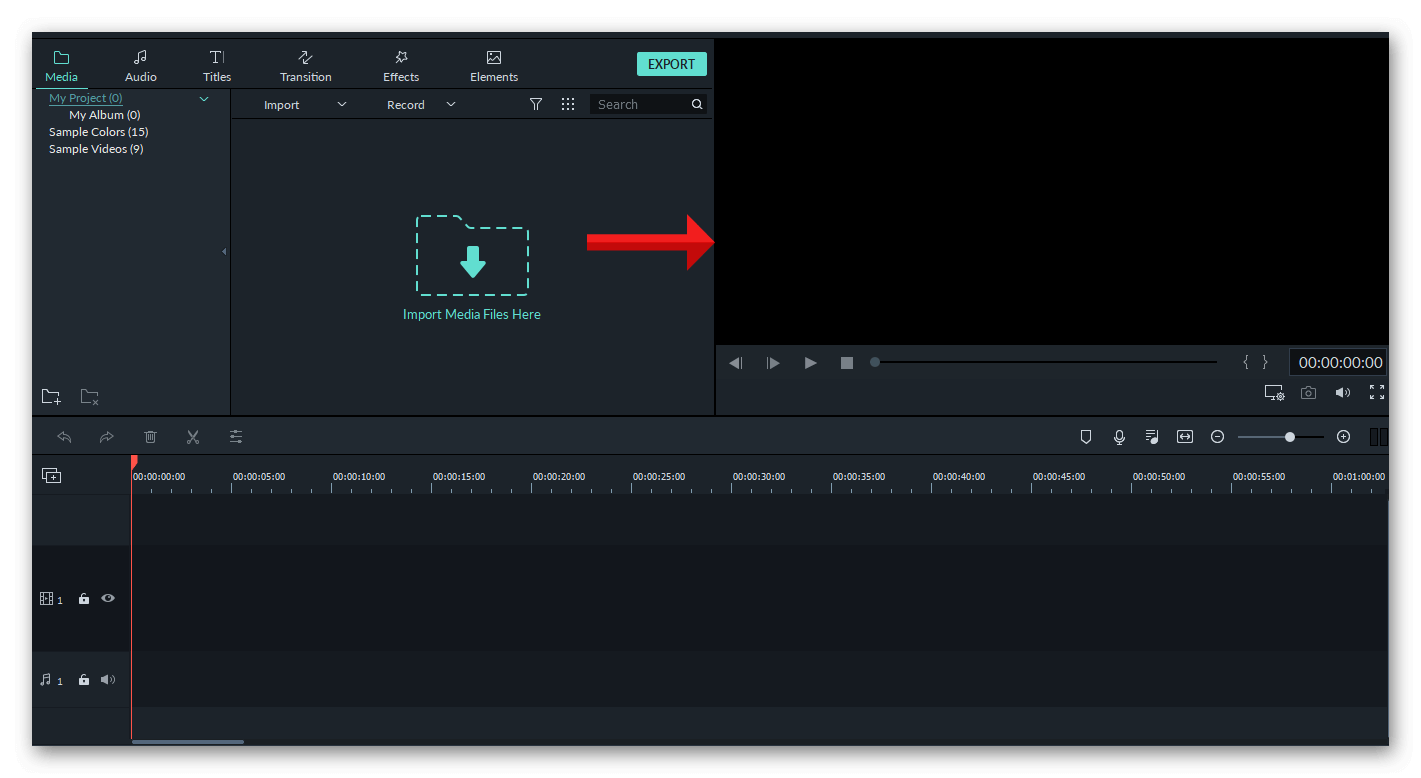Open the audio mixer icon
The height and width of the screenshot is (778, 1421).
coord(1152,437)
